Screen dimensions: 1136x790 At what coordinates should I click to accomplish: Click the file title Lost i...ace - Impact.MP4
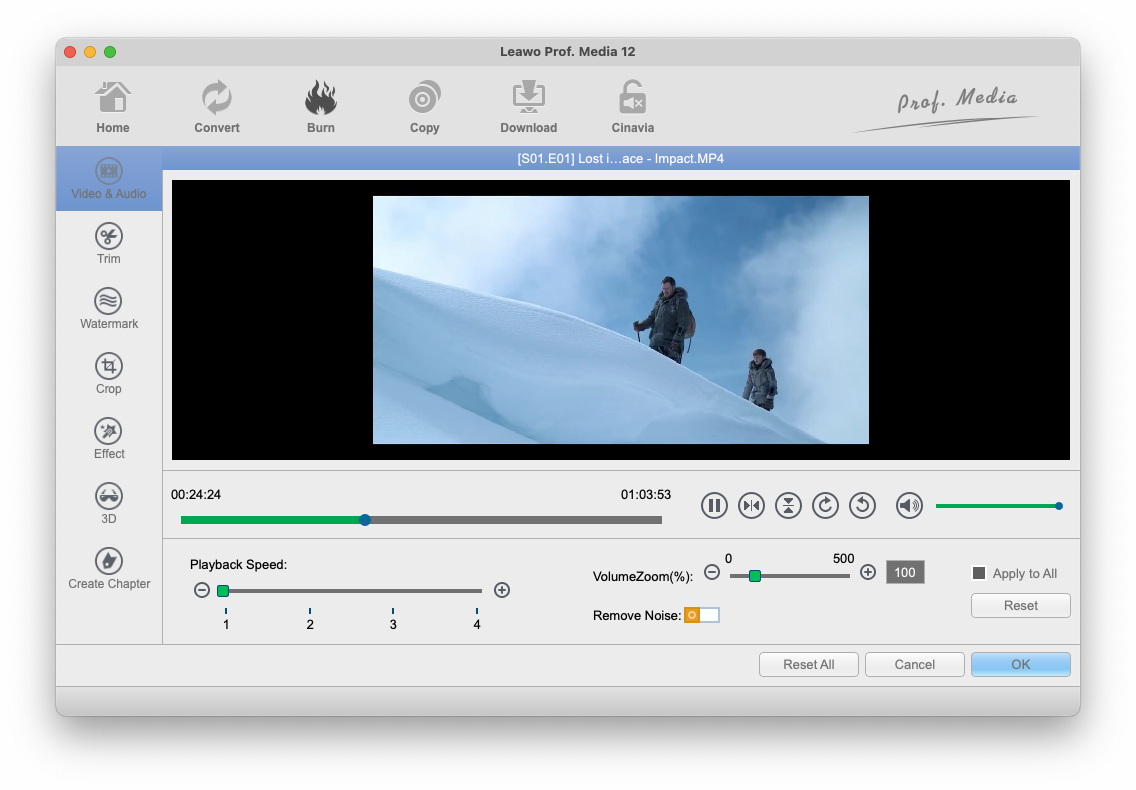coord(620,159)
